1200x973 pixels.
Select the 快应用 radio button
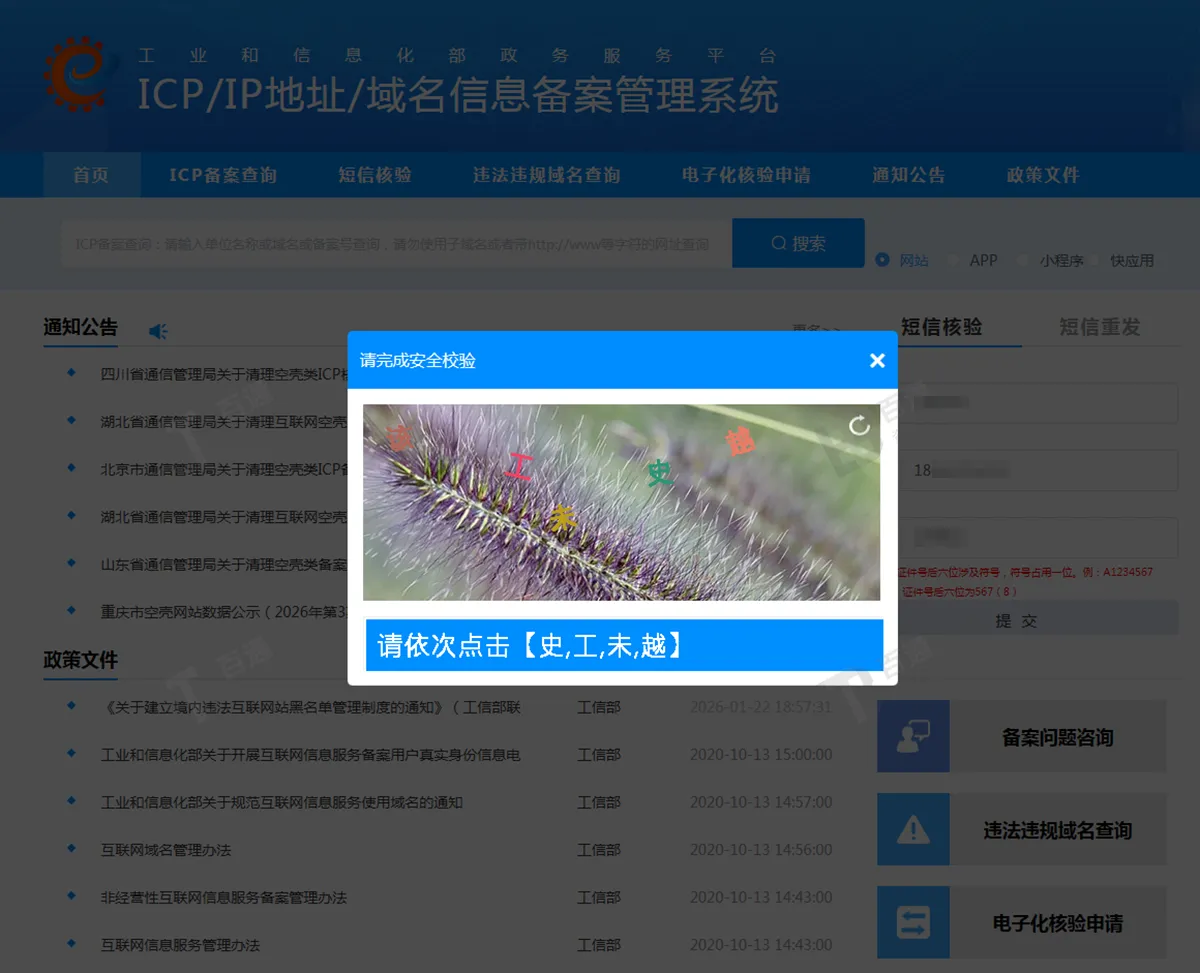(x=1095, y=260)
